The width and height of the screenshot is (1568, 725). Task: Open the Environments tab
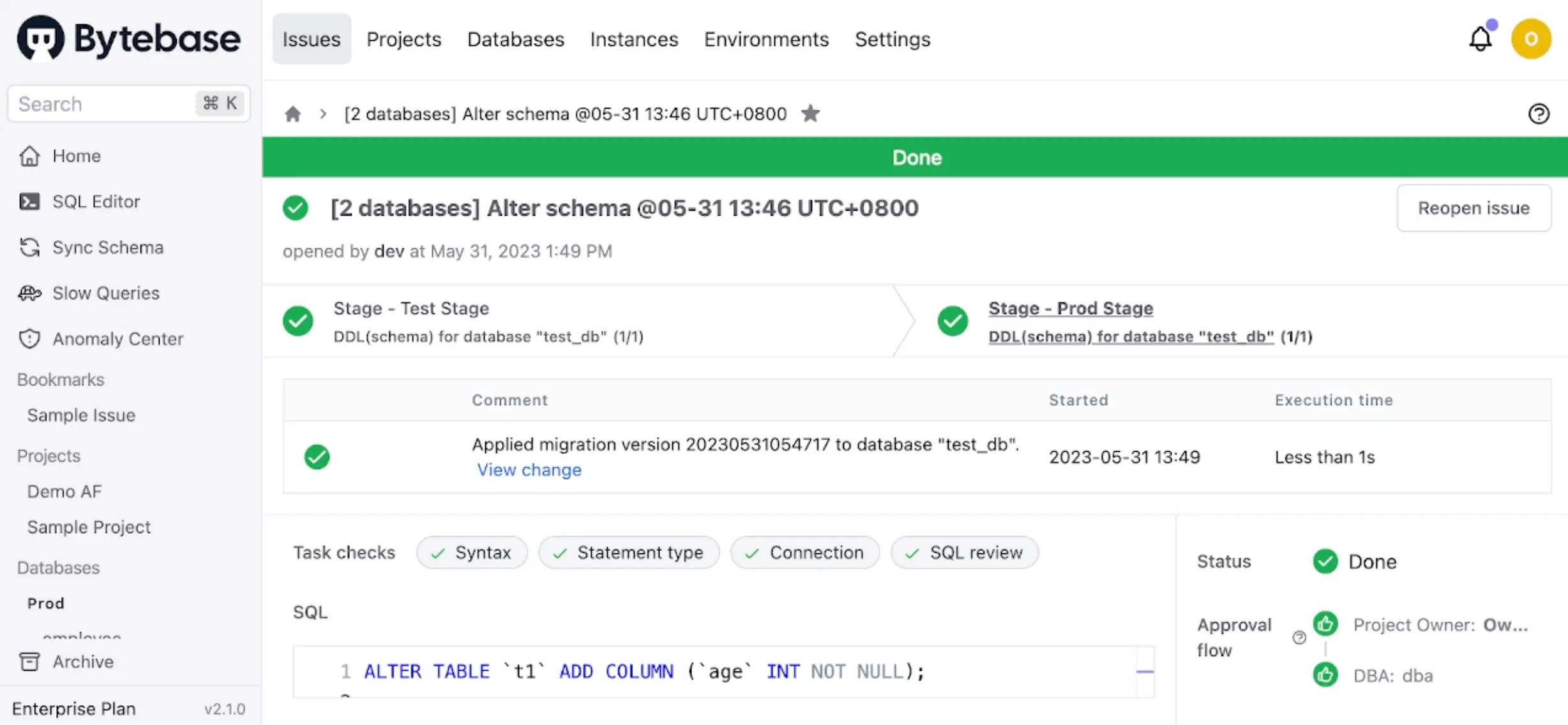pos(766,40)
